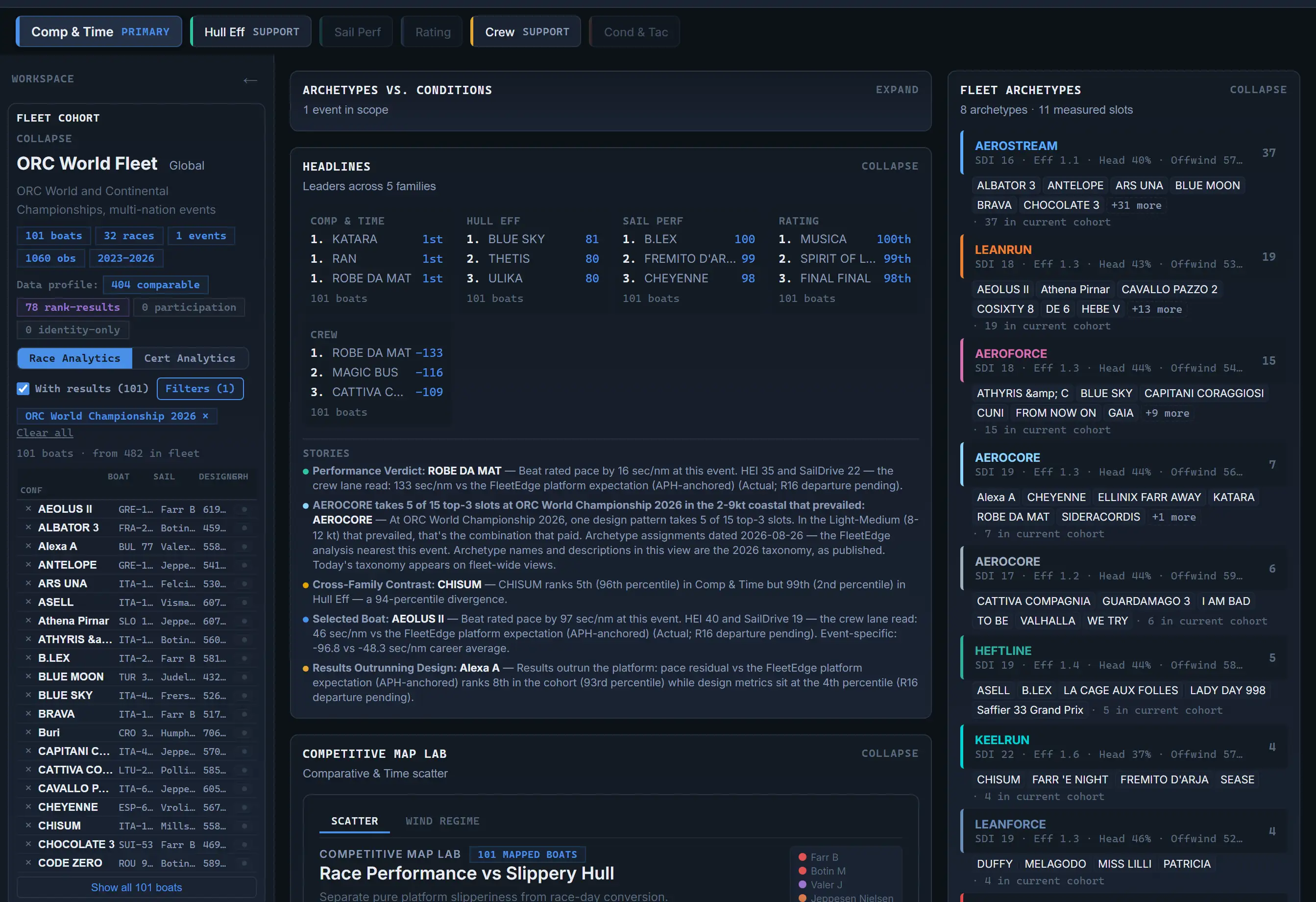
Task: Remove the ORC World Championship 2026 filter chip
Action: pos(206,416)
